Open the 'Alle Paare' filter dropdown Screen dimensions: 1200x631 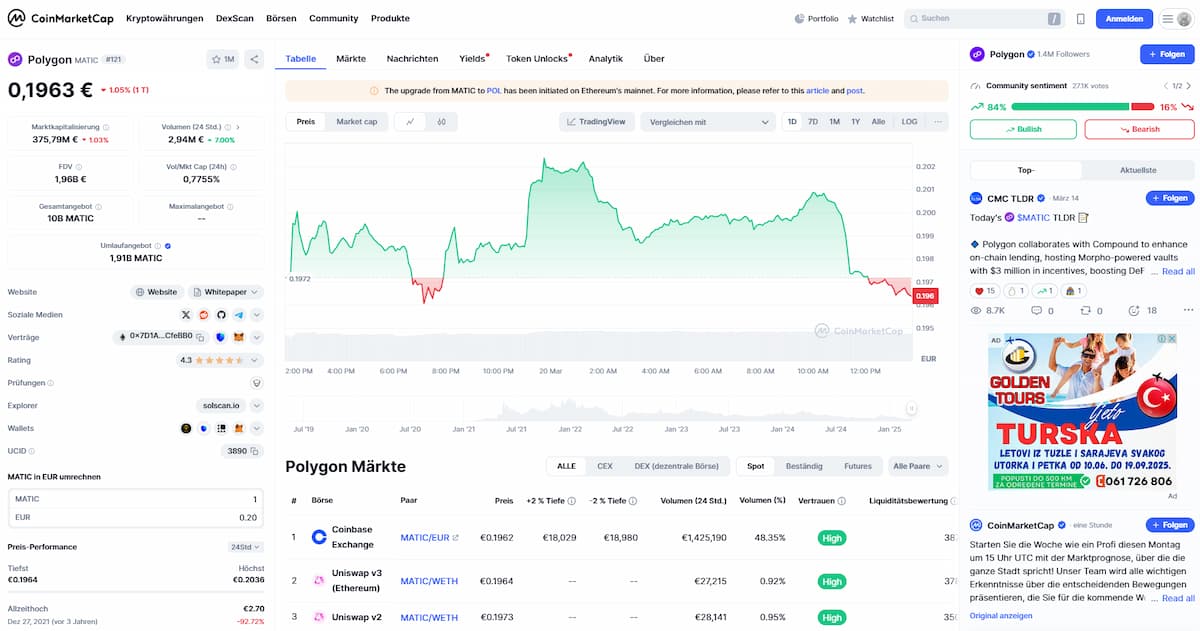coord(917,466)
